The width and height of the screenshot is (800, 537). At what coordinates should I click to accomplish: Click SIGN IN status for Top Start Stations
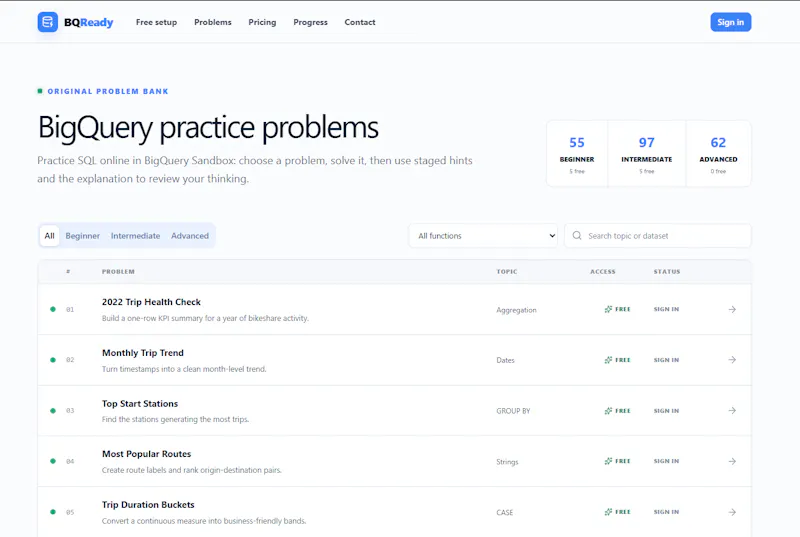pos(666,411)
